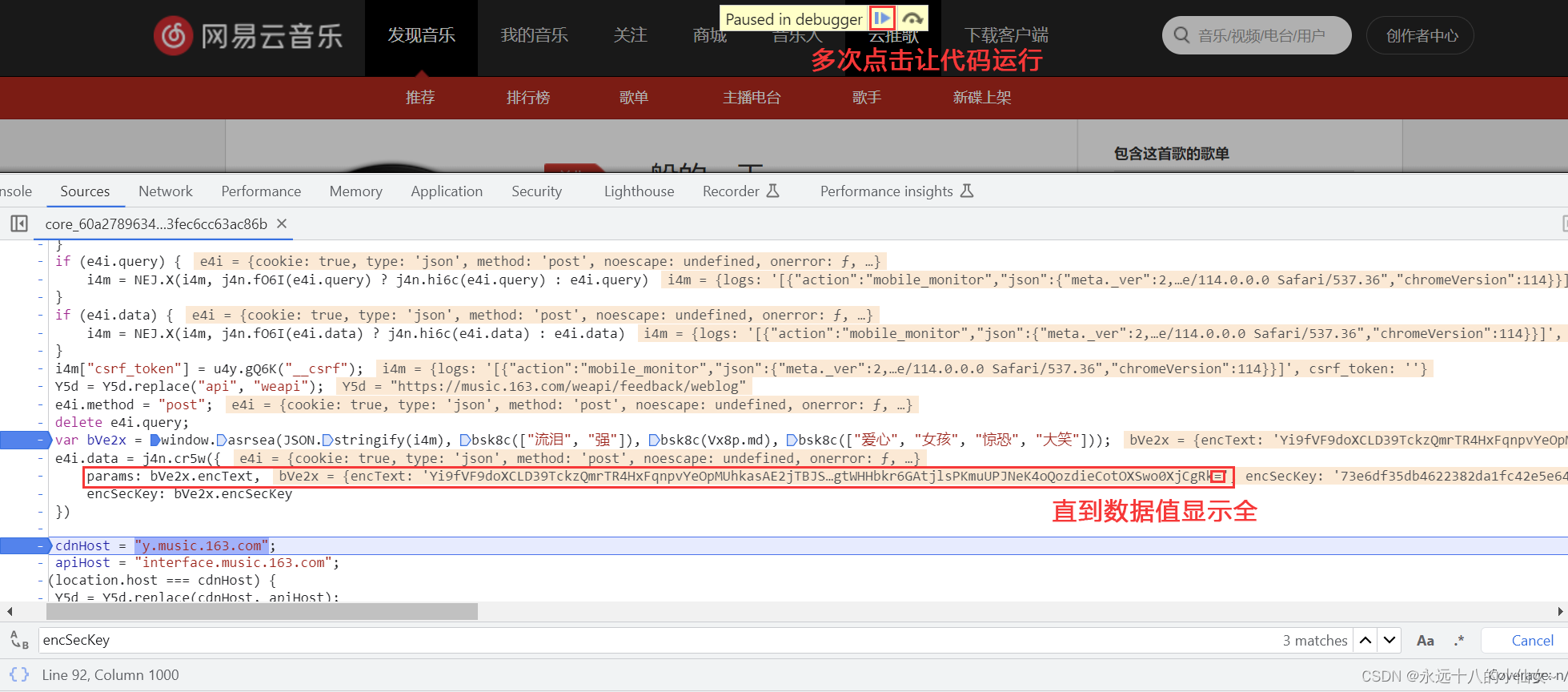Select the 歌手 sub-navigation item
The height and width of the screenshot is (692, 1568).
[867, 98]
